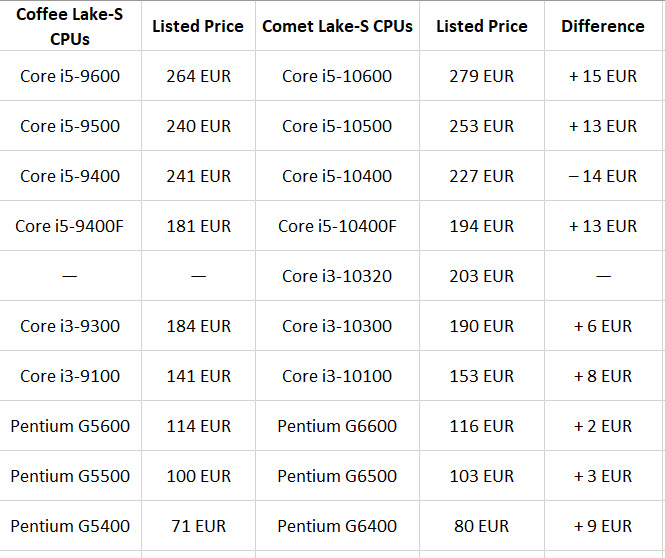Click the 279 EUR price cell
This screenshot has height=558, width=665.
[482, 76]
